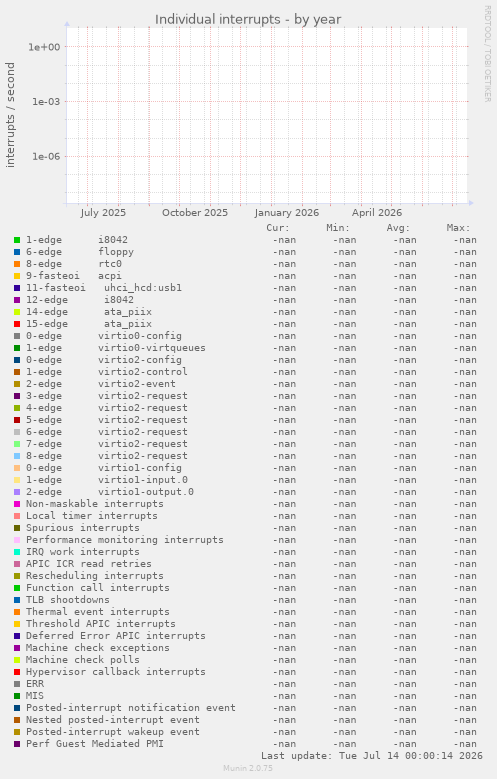Image resolution: width=497 pixels, height=779 pixels.
Task: Click the yellow swatch beside 9-fasteoi acpi
Action: [x=17, y=276]
